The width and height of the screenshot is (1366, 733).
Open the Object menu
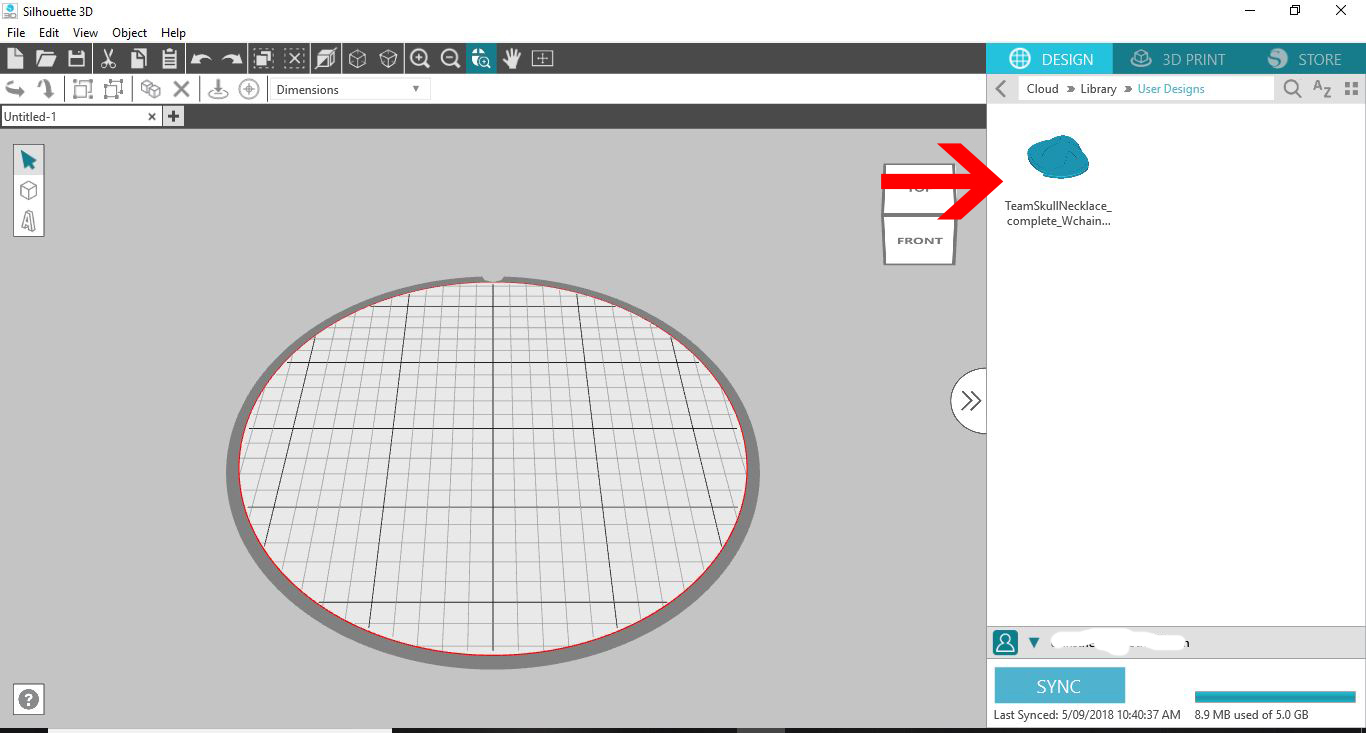pos(130,33)
